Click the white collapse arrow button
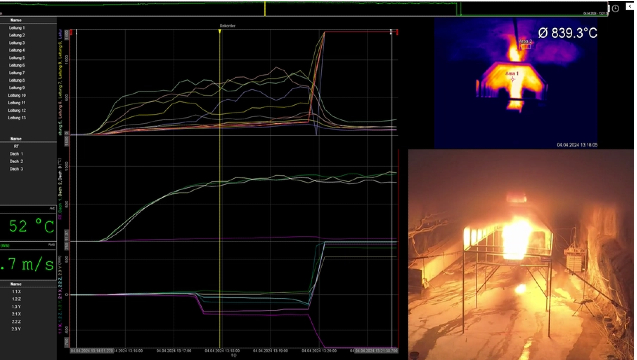Viewport: 637px width, 360px height. [x=630, y=7]
